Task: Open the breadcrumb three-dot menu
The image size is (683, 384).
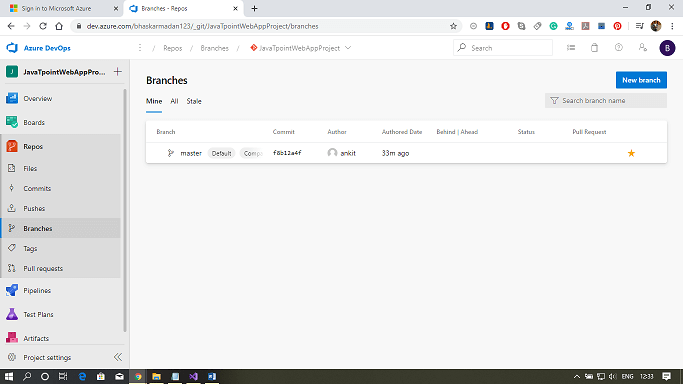Action: (x=140, y=48)
